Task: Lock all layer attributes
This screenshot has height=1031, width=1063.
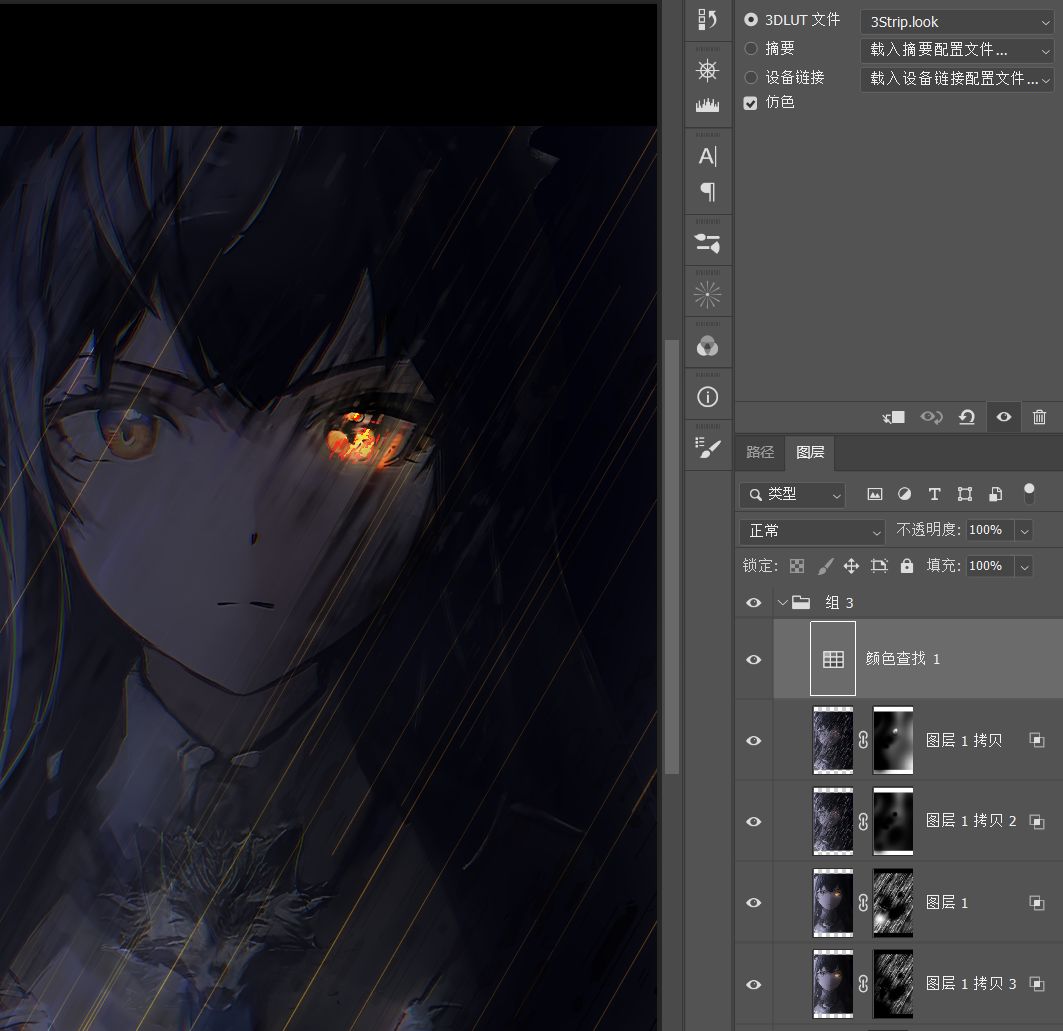Action: (907, 566)
